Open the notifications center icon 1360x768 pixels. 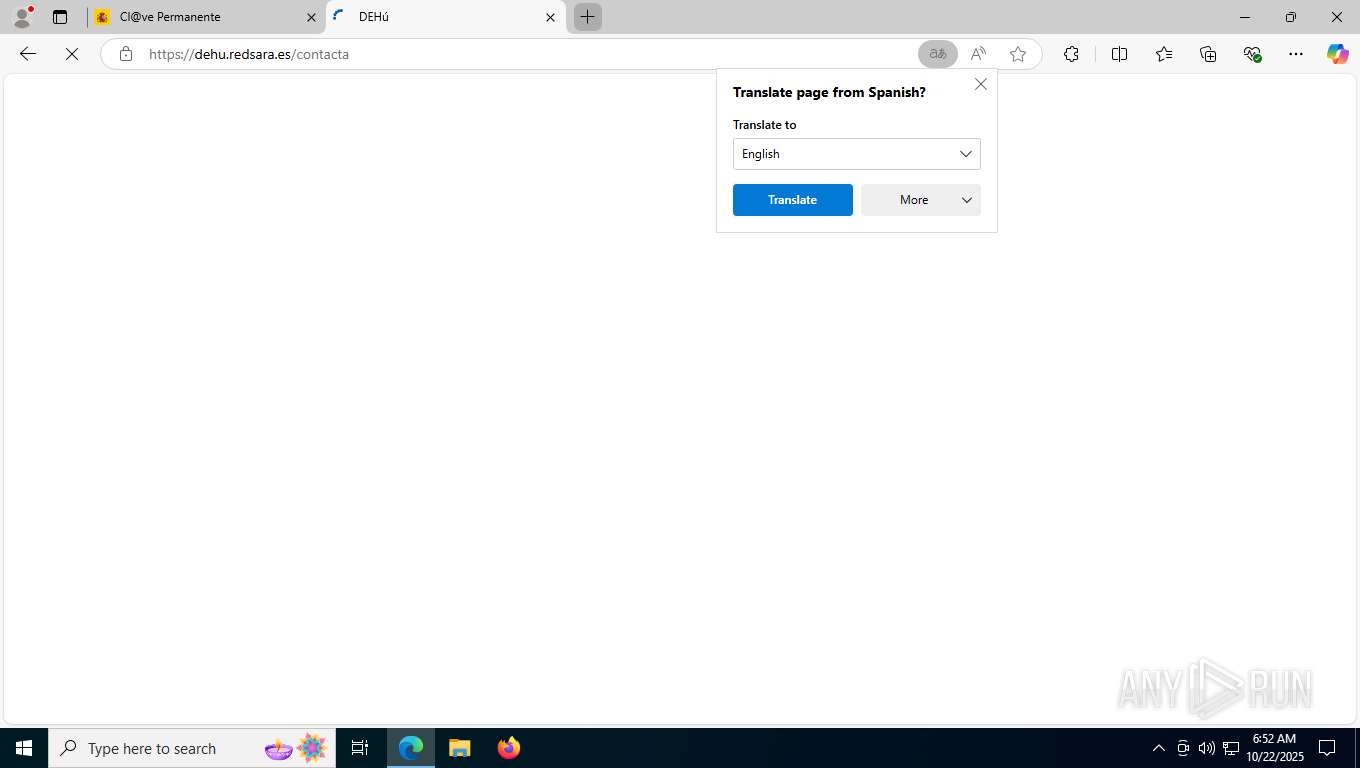pos(1327,748)
